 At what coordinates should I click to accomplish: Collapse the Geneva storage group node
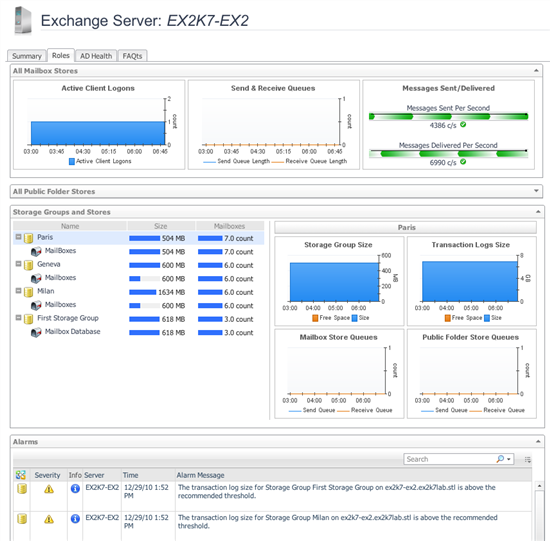(x=19, y=264)
